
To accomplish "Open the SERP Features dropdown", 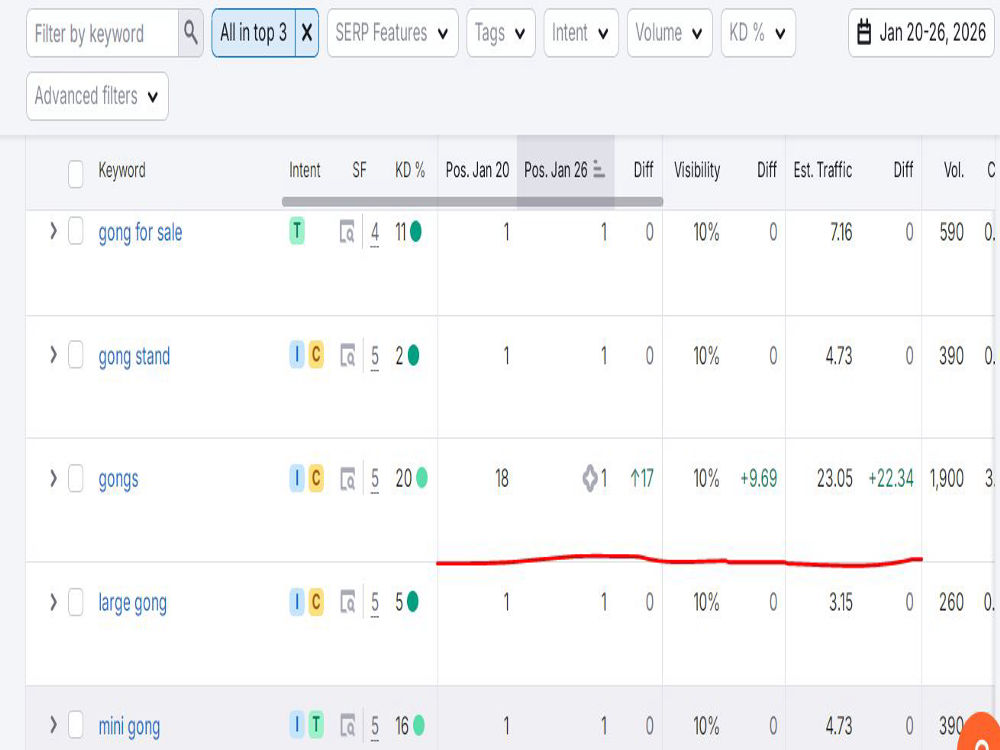I will tap(393, 33).
